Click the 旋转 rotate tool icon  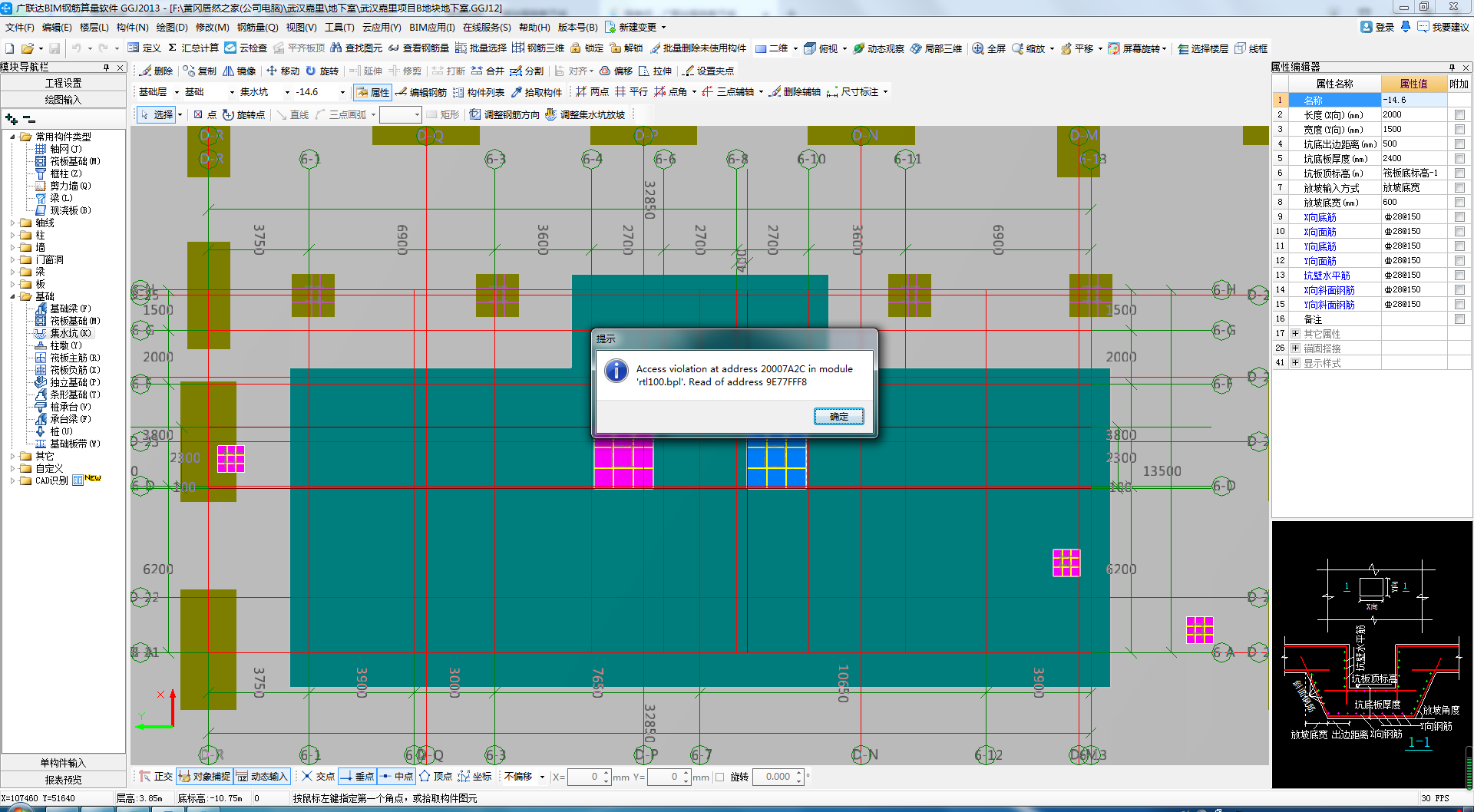click(311, 71)
